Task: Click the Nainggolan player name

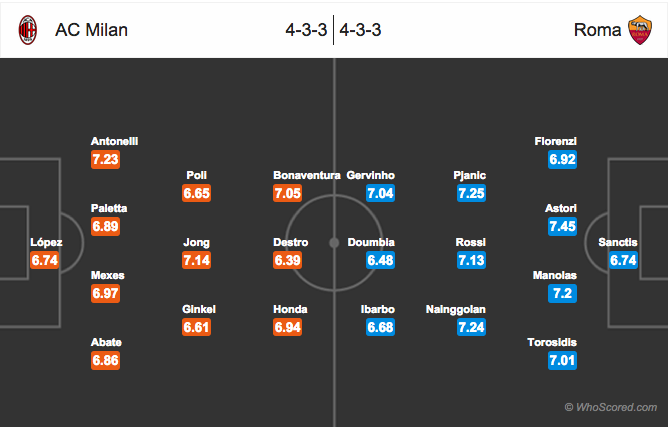Action: [x=455, y=309]
